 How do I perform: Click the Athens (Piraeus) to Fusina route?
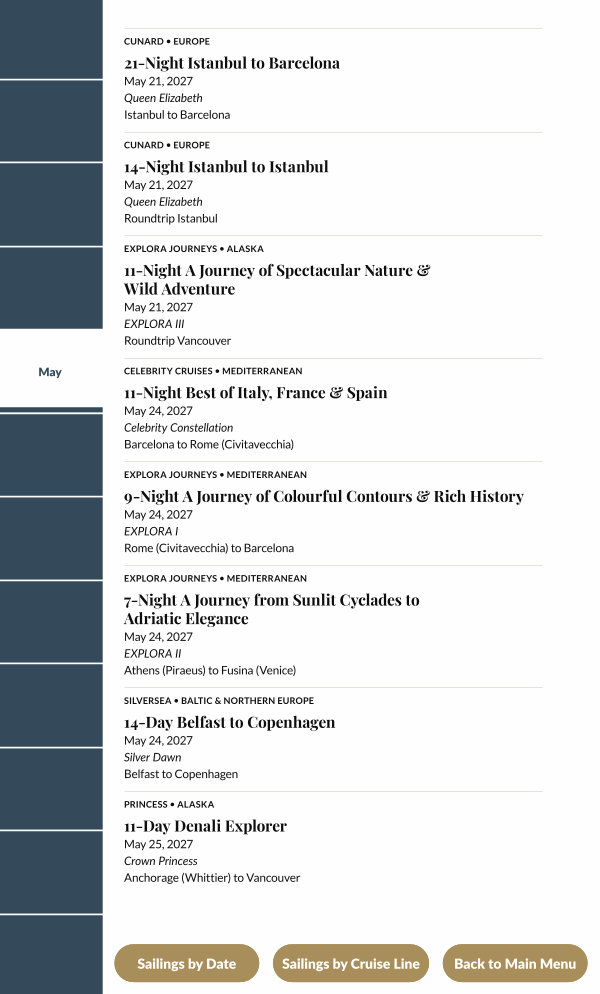[x=209, y=670]
